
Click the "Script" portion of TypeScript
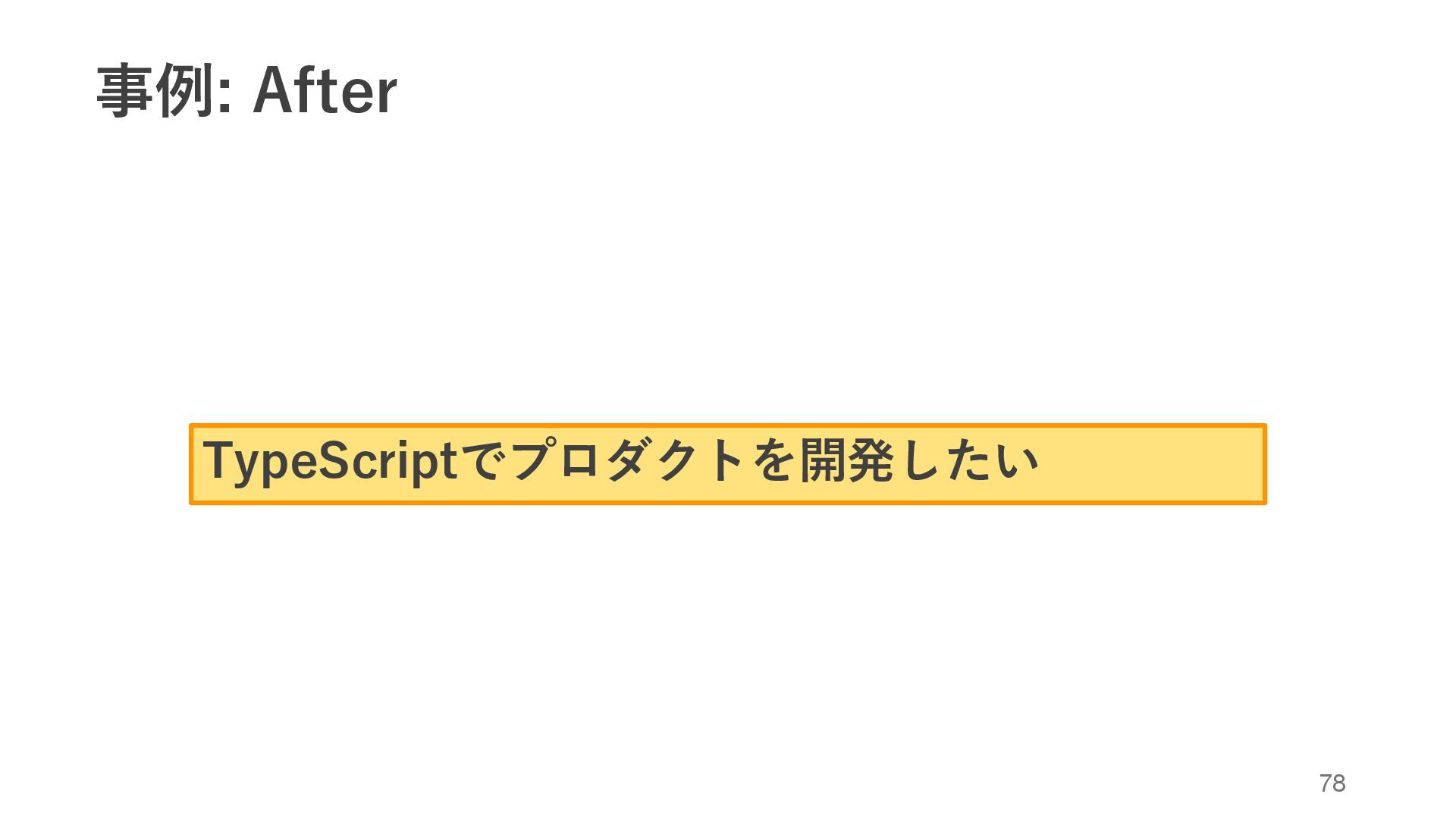point(387,461)
